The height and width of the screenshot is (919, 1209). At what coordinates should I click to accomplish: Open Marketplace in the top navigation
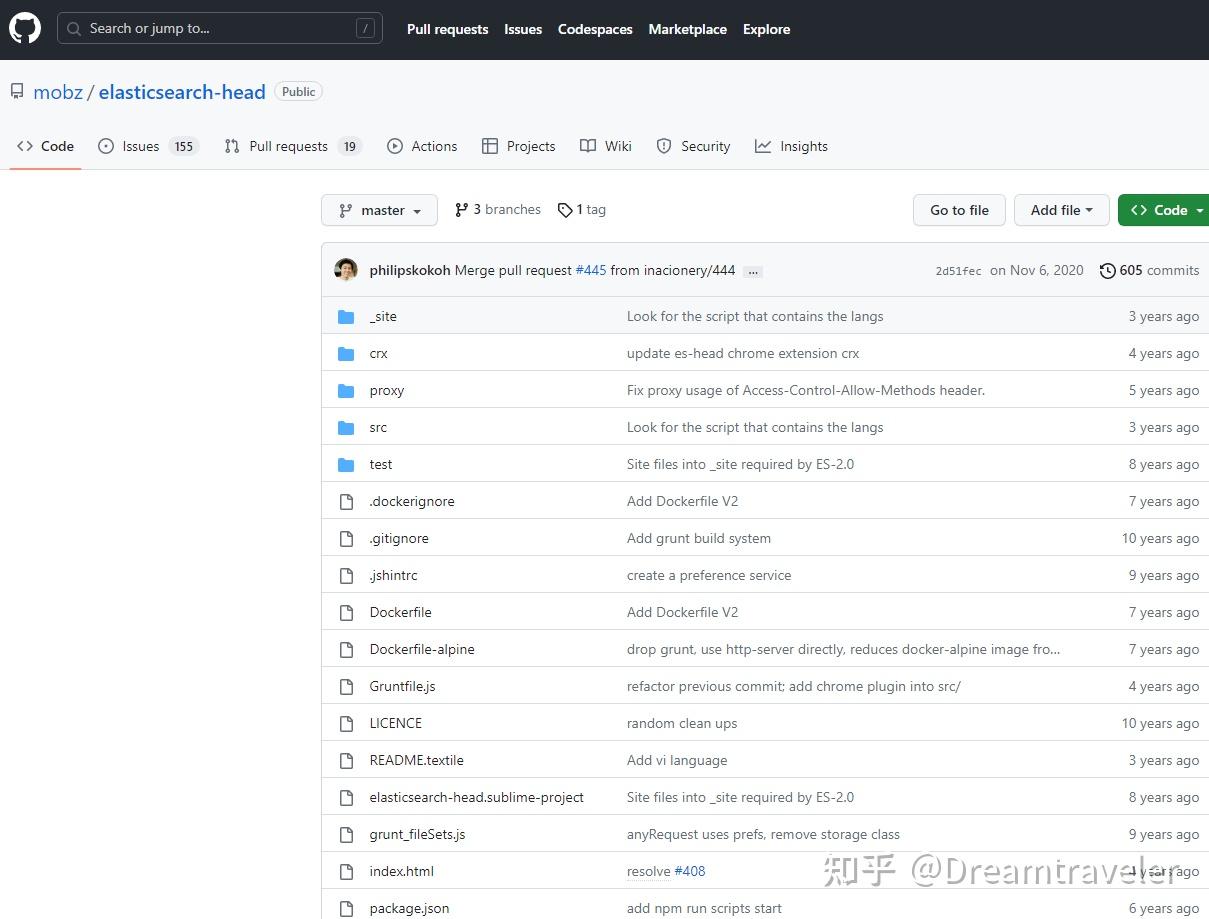tap(687, 29)
